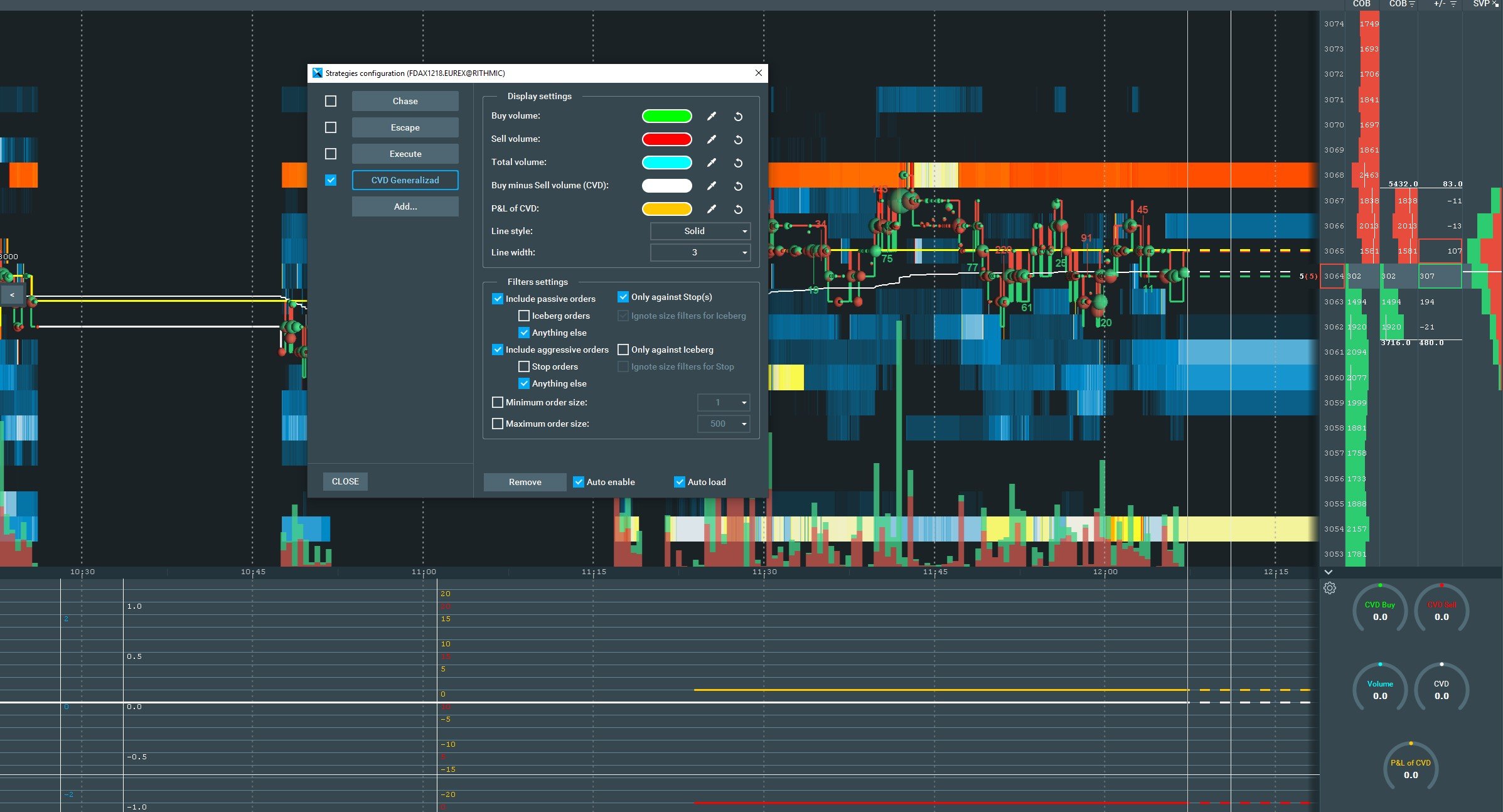Screen dimensions: 1503x812
Task: Select the CVD Generalizad strategy
Action: coord(405,180)
